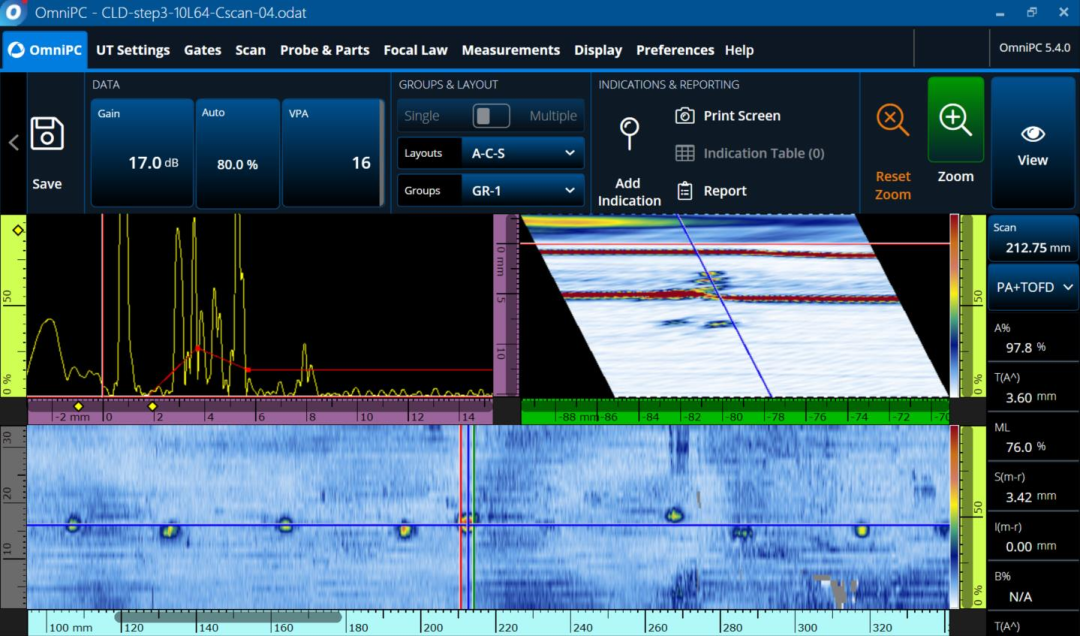The height and width of the screenshot is (636, 1080).
Task: Click the C-scan color palette bar
Action: (954, 517)
